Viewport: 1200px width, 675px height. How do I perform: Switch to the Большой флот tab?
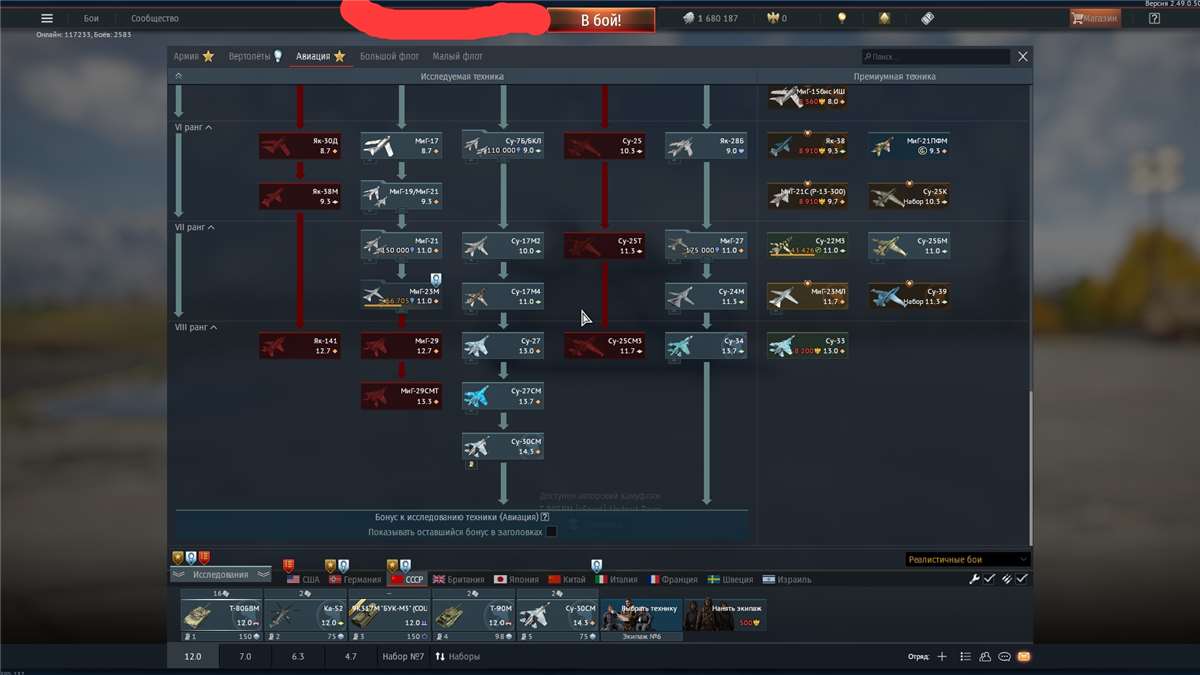[389, 57]
